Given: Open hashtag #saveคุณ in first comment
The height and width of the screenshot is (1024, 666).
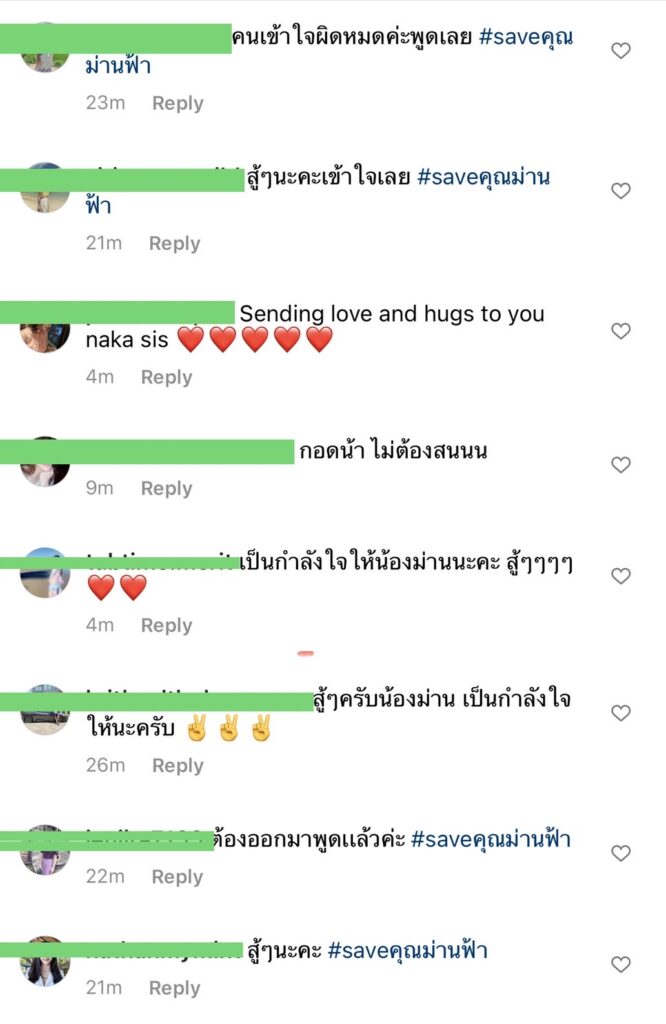Looking at the screenshot, I should pyautogui.click(x=526, y=38).
